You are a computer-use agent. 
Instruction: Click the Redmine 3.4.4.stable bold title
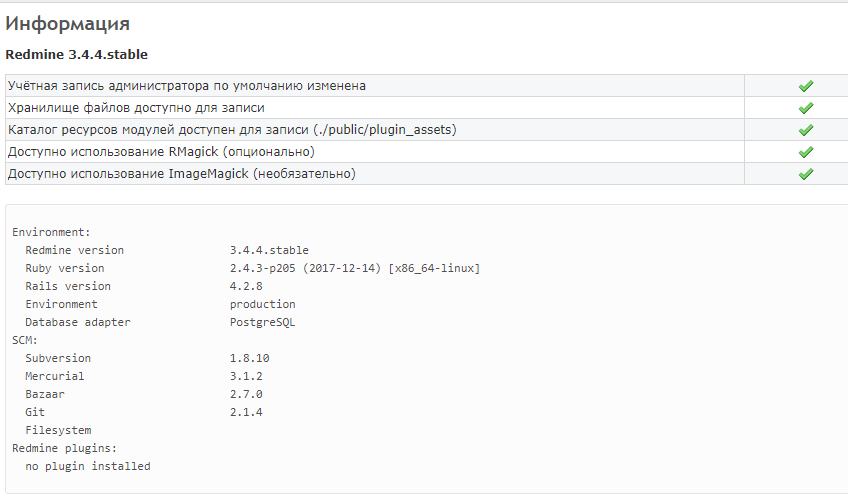tap(76, 55)
